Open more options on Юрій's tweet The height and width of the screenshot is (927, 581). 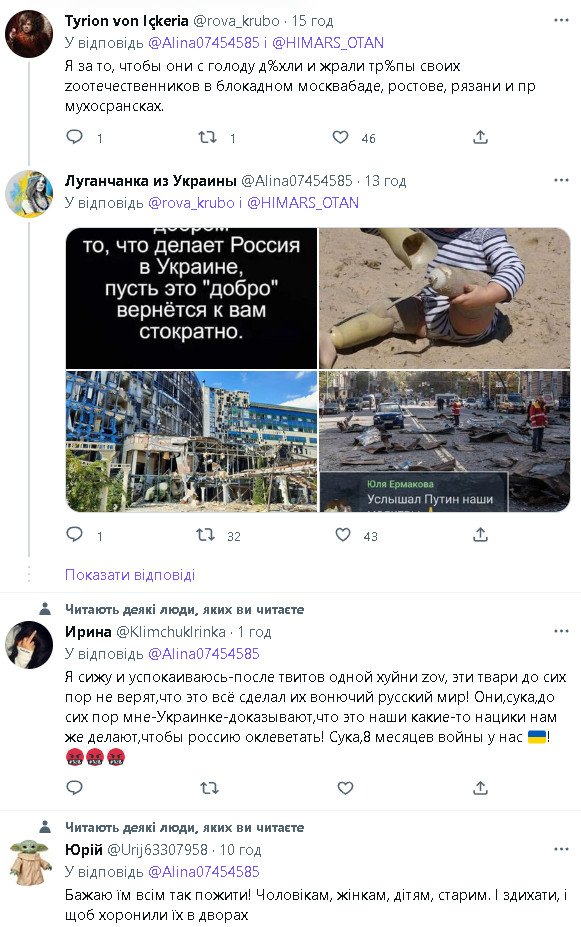[561, 850]
